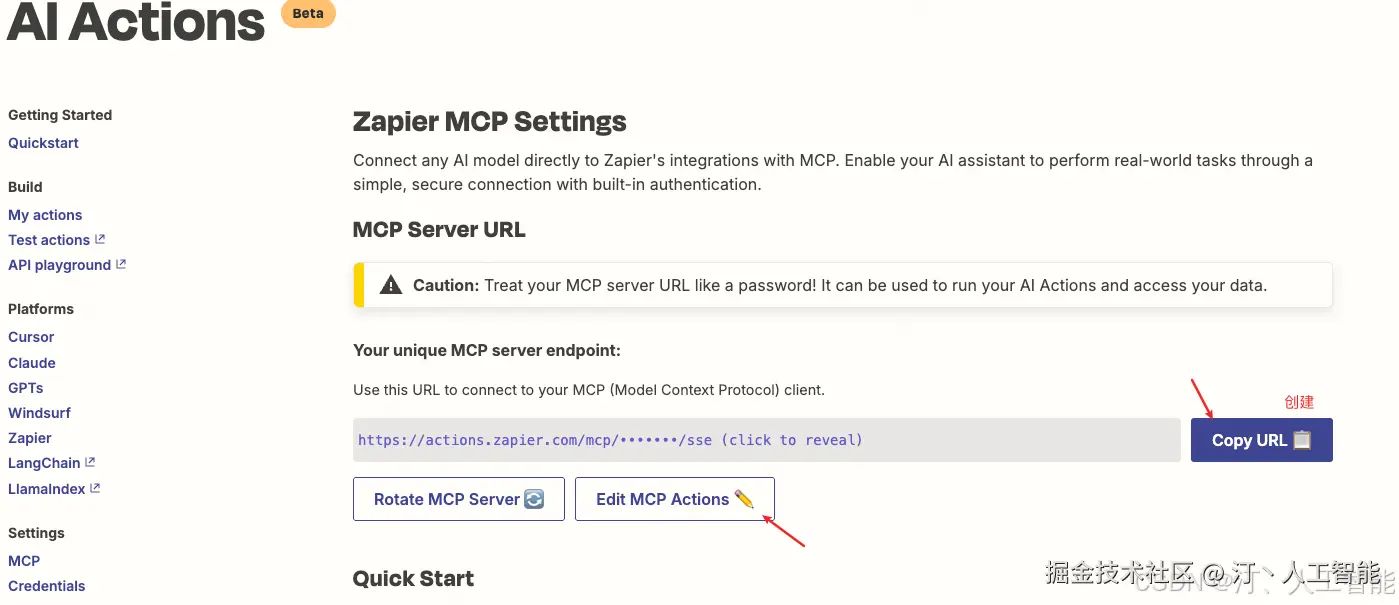1399x605 pixels.
Task: Click the caution warning triangle icon
Action: pos(391,286)
